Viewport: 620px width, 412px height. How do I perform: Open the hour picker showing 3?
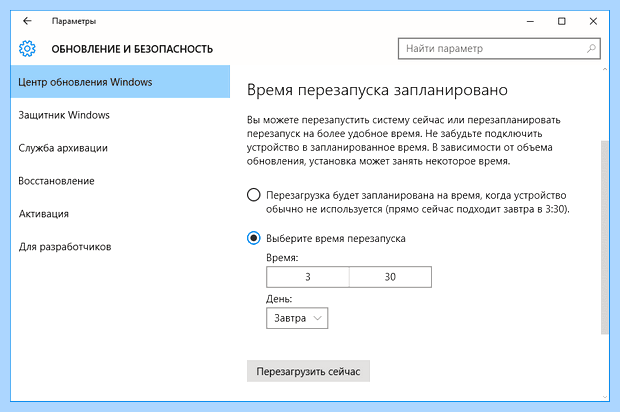point(308,277)
